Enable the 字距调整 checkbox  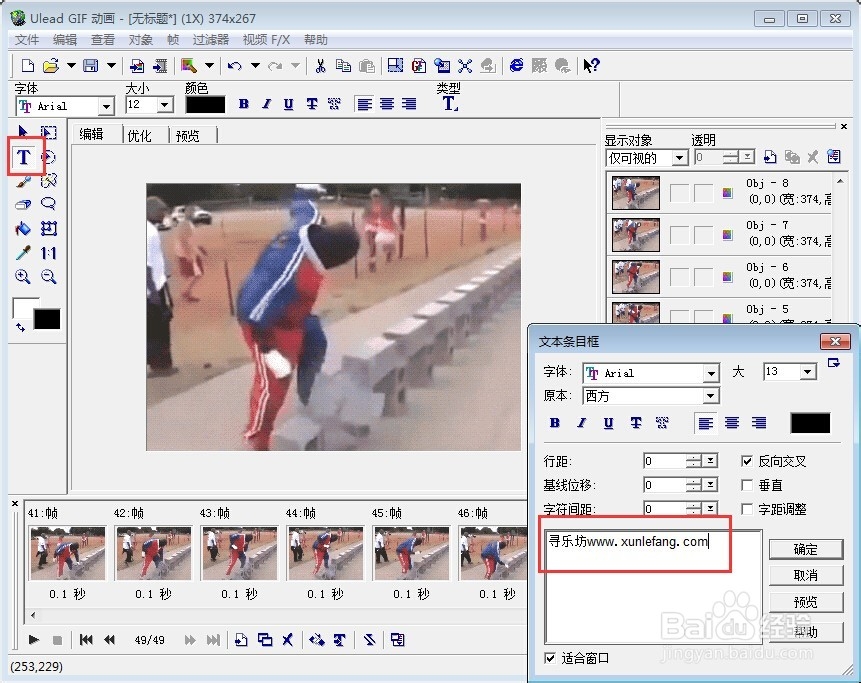(747, 509)
